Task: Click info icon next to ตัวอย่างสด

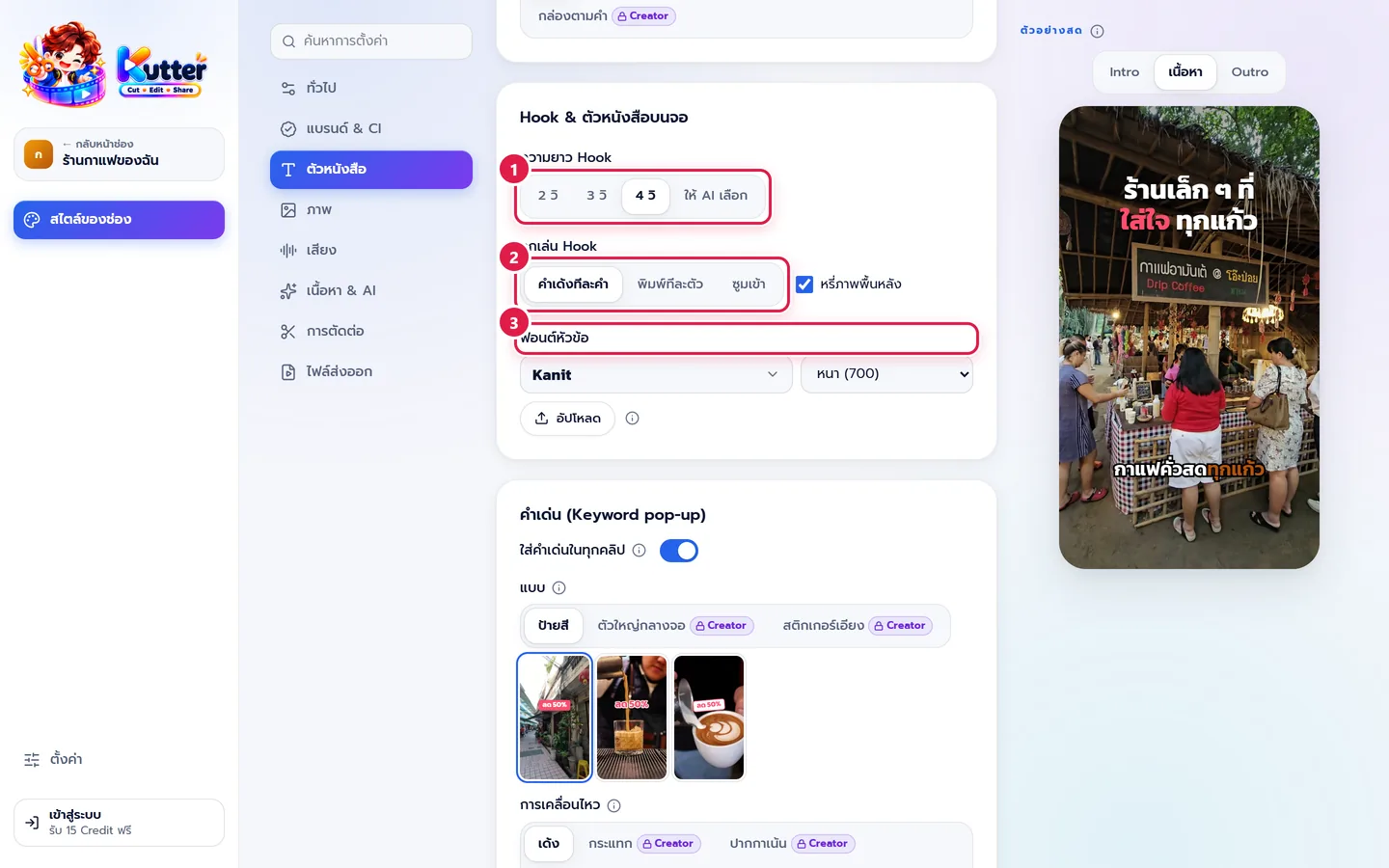Action: [x=1097, y=31]
